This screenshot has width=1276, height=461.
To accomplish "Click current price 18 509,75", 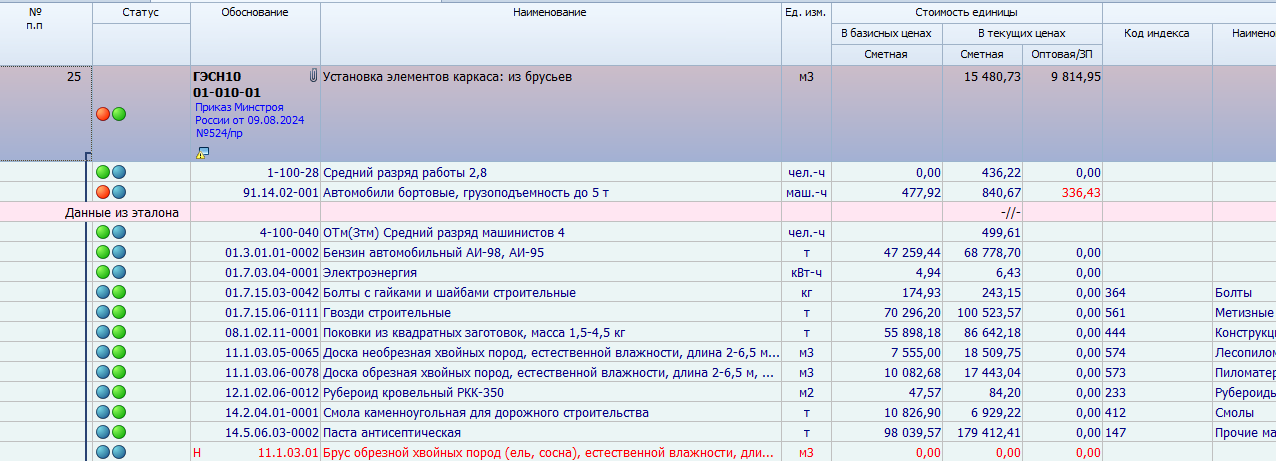I will (993, 352).
